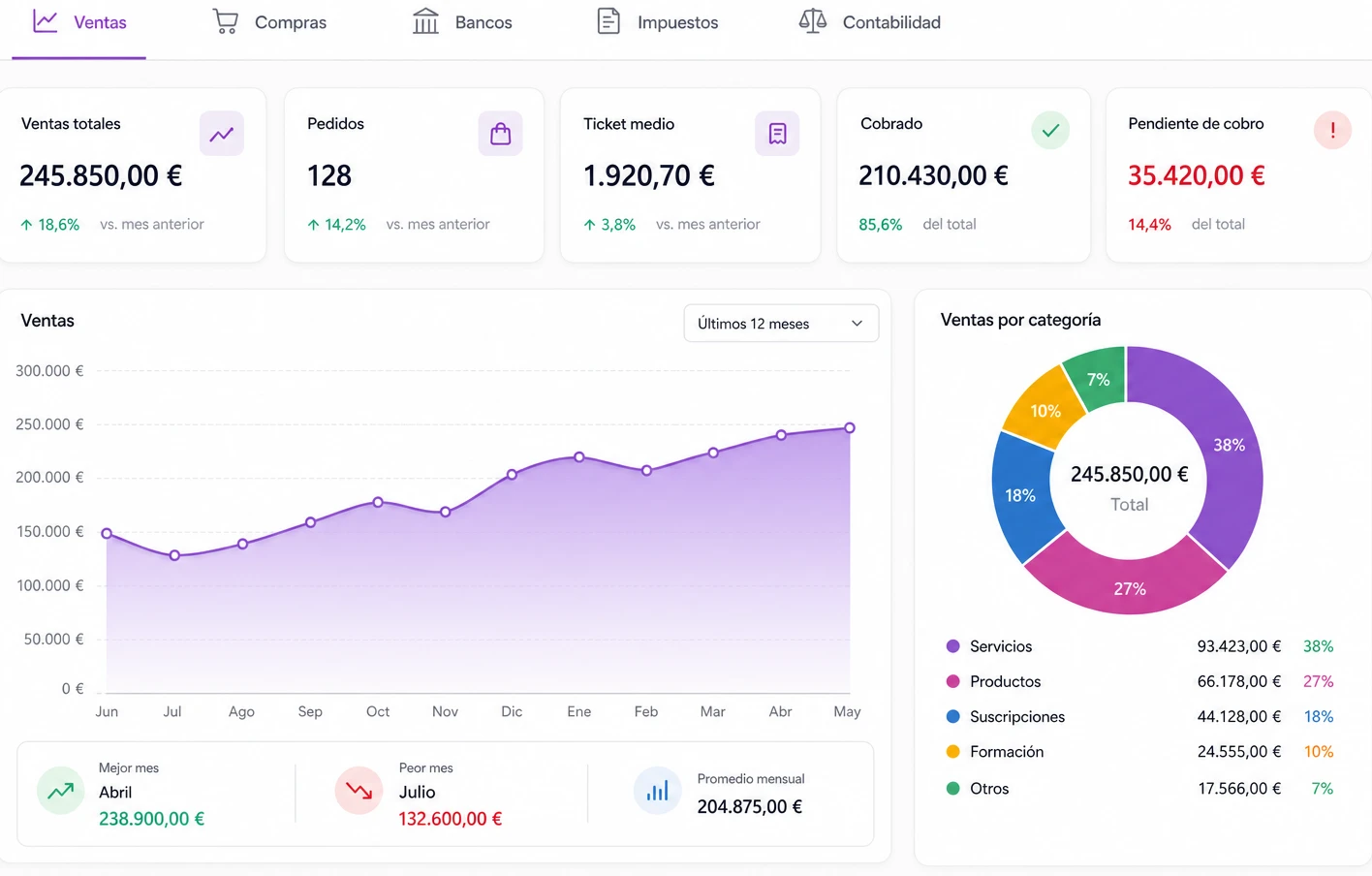Image resolution: width=1372 pixels, height=876 pixels.
Task: Click the 1.920,70 € Ticket medio value
Action: [649, 175]
